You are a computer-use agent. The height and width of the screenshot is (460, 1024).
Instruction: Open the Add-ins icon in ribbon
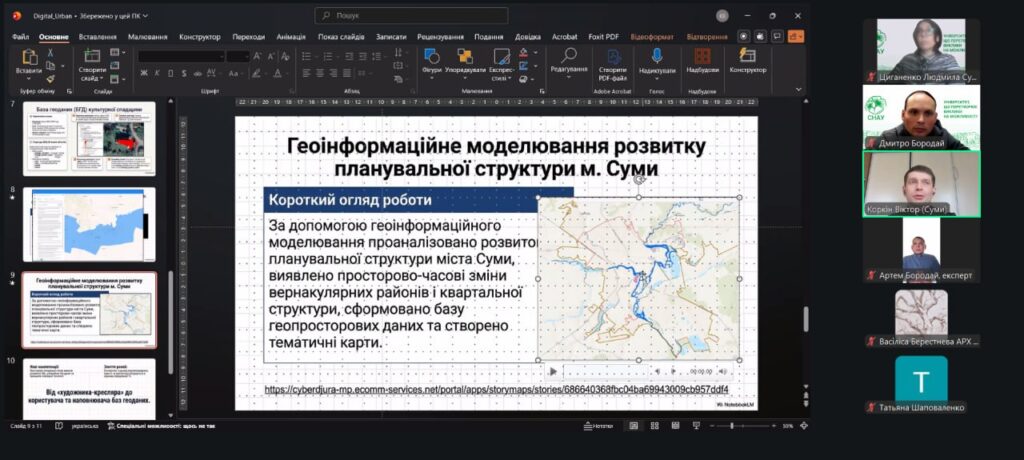[x=702, y=59]
